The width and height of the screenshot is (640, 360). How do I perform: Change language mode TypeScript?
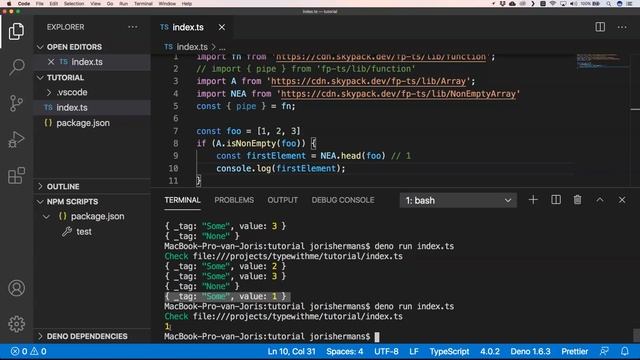click(449, 351)
